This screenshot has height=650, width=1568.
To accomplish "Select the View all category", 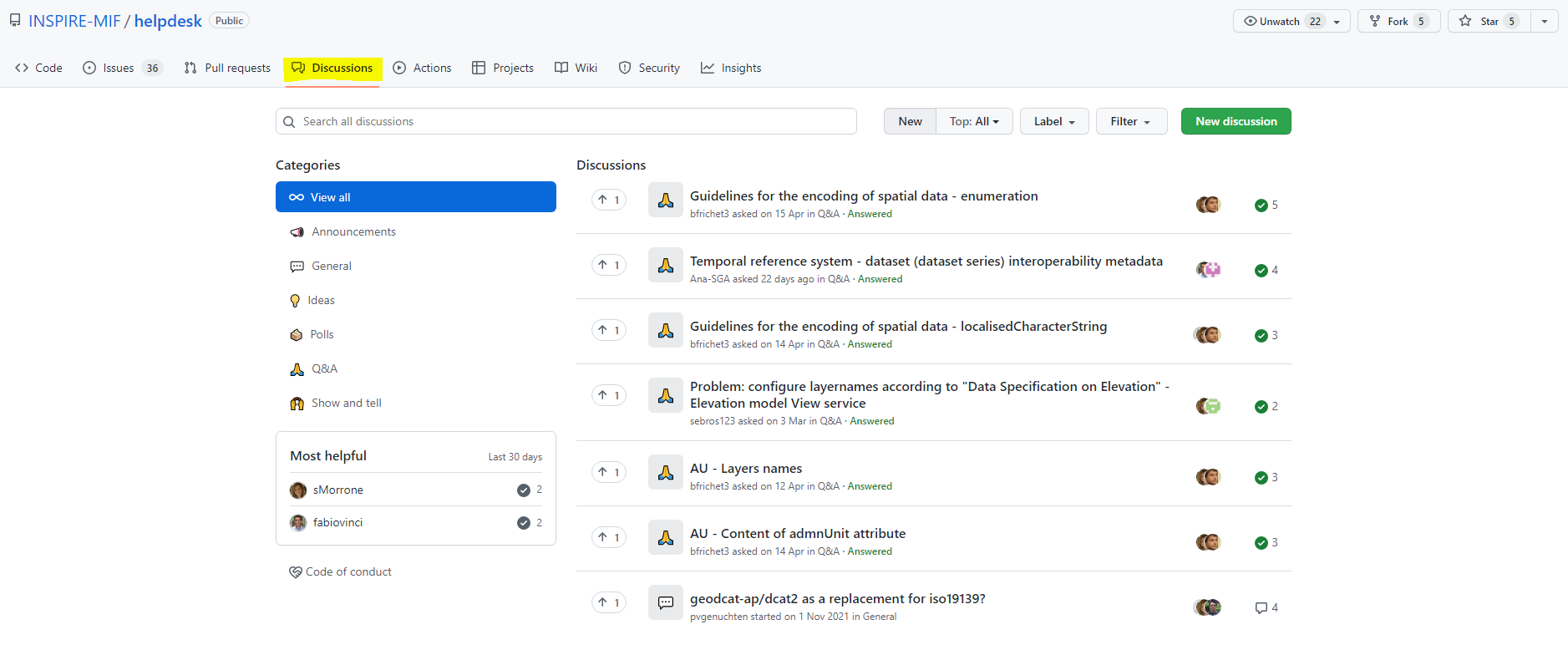I will 416,197.
